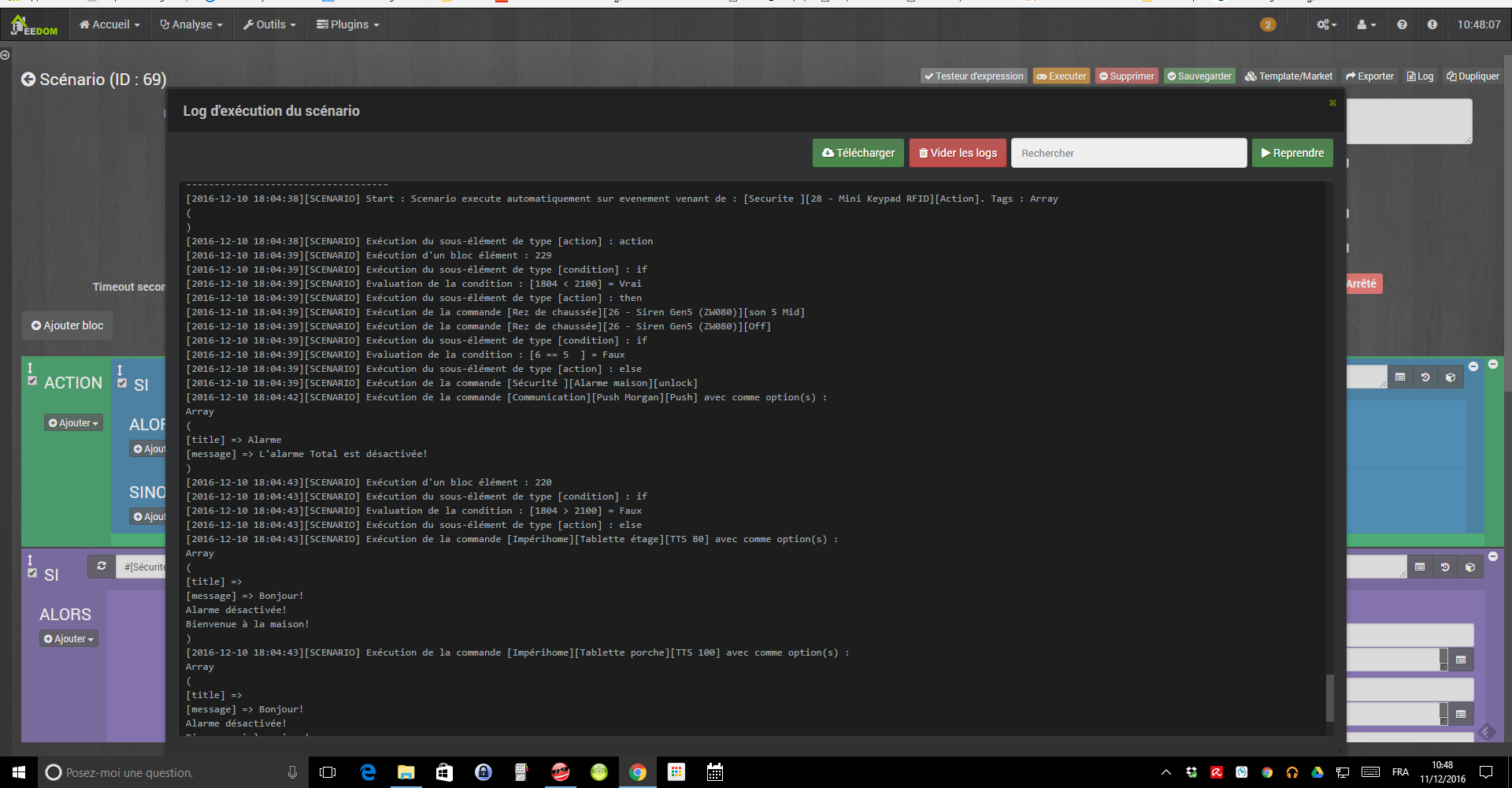Open File Explorer from the taskbar
This screenshot has height=788, width=1512.
(406, 772)
